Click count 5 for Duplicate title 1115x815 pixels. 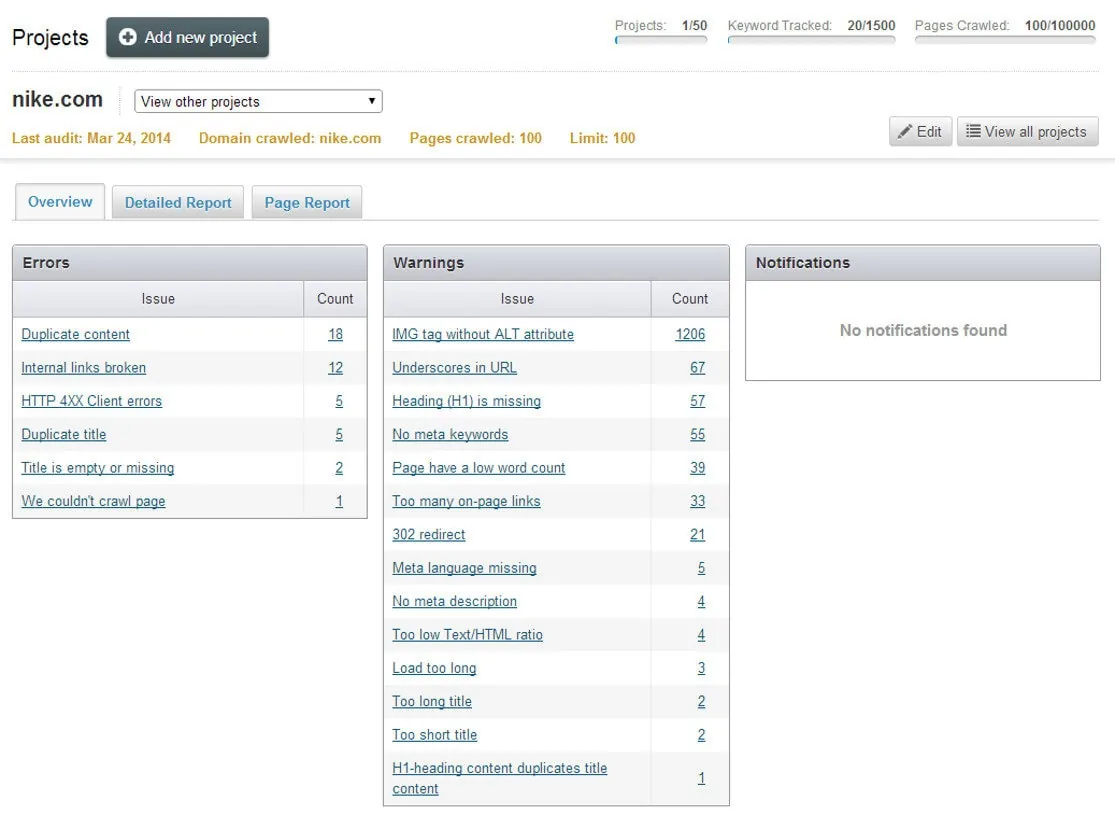(339, 435)
